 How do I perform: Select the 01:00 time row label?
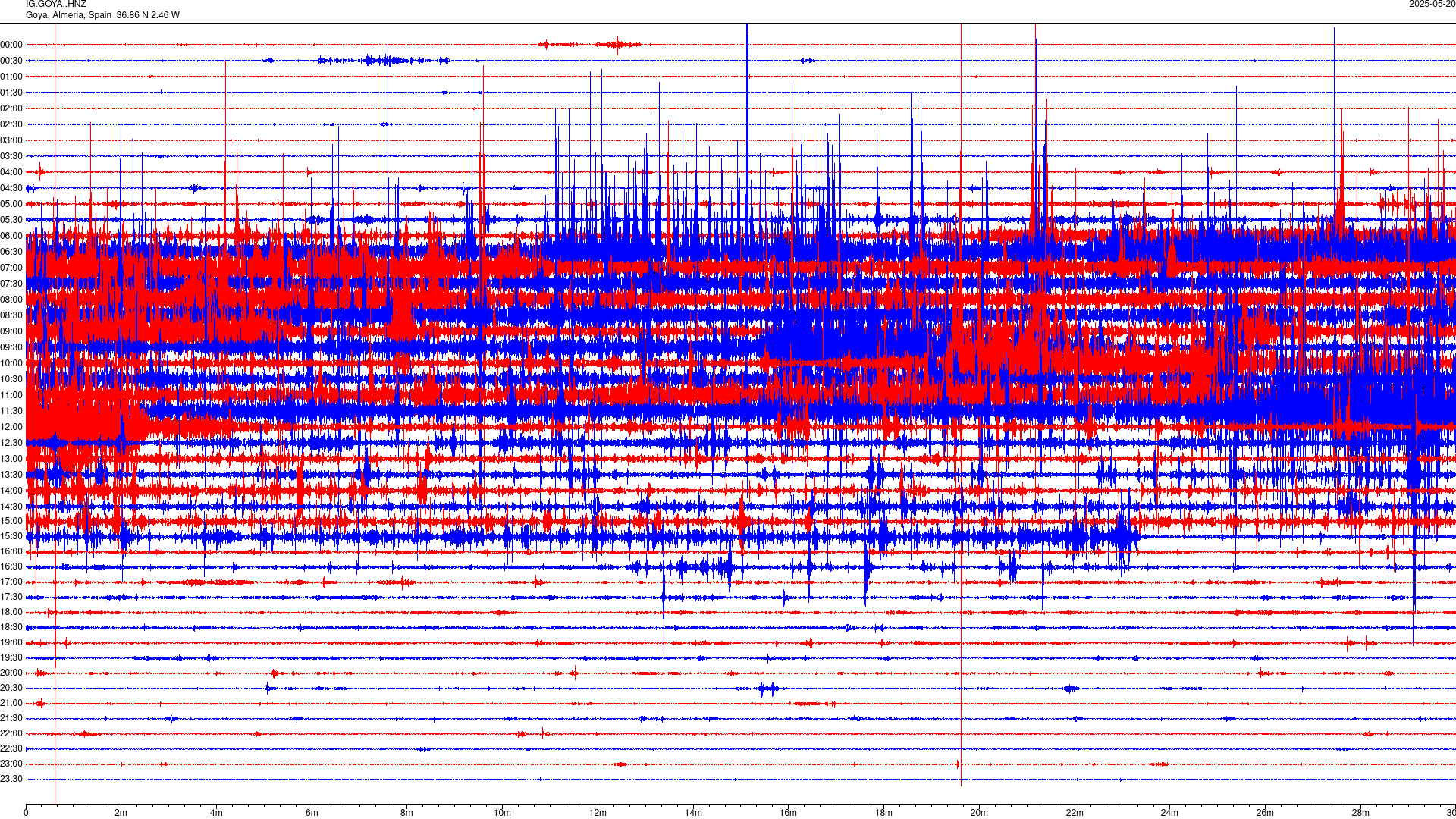tap(11, 77)
